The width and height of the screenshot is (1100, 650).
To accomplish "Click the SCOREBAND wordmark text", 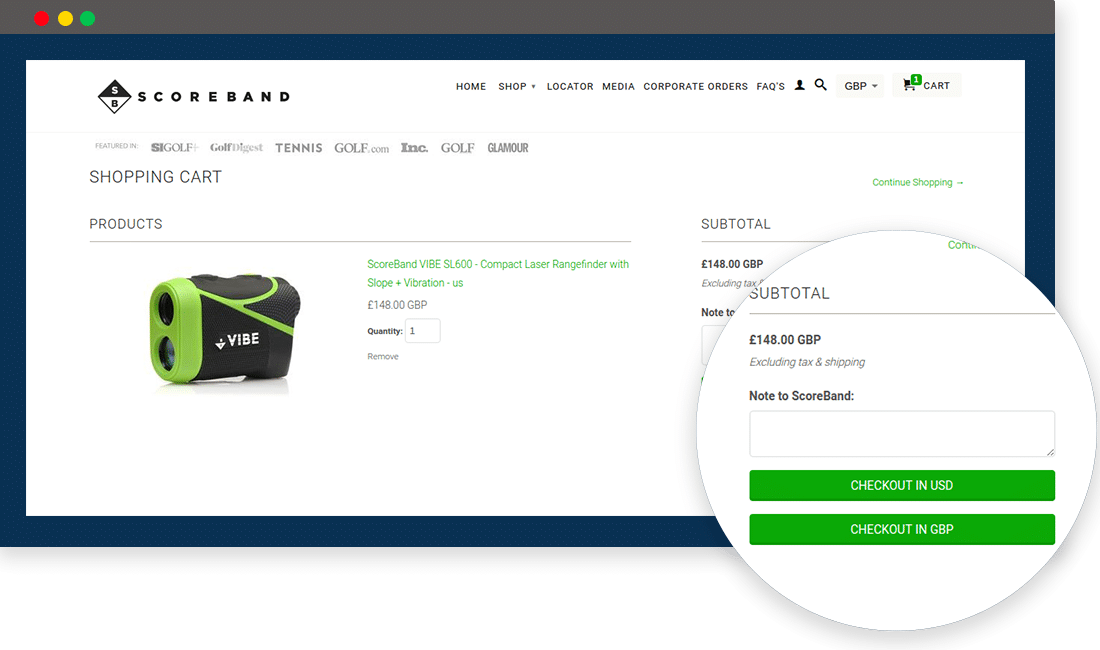I will pyautogui.click(x=213, y=97).
